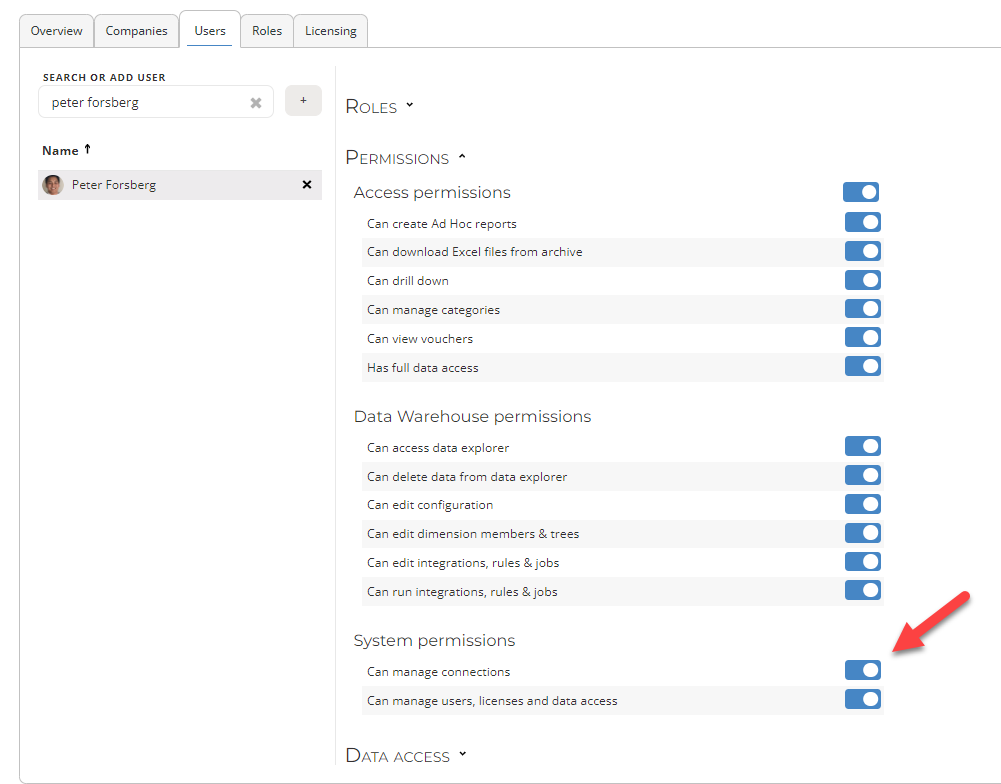
Task: Toggle all Access permissions switch
Action: (861, 192)
